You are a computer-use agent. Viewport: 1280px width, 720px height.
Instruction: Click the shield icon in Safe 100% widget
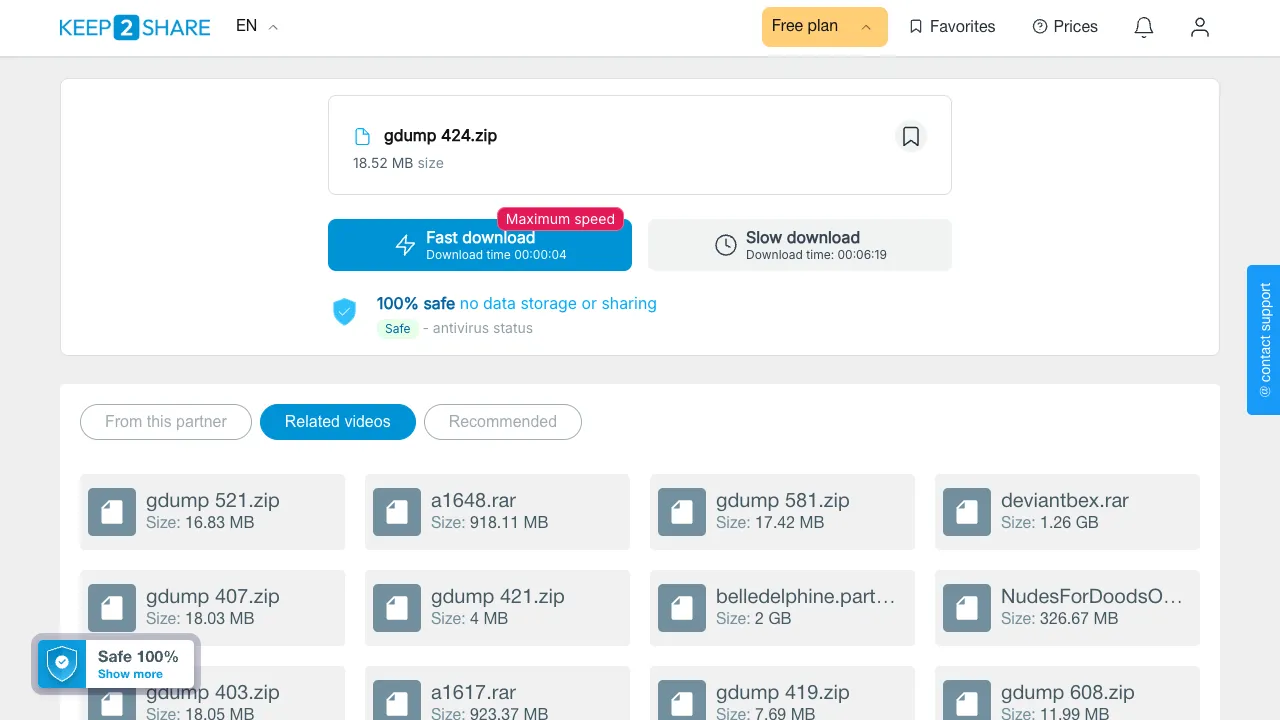coord(62,663)
